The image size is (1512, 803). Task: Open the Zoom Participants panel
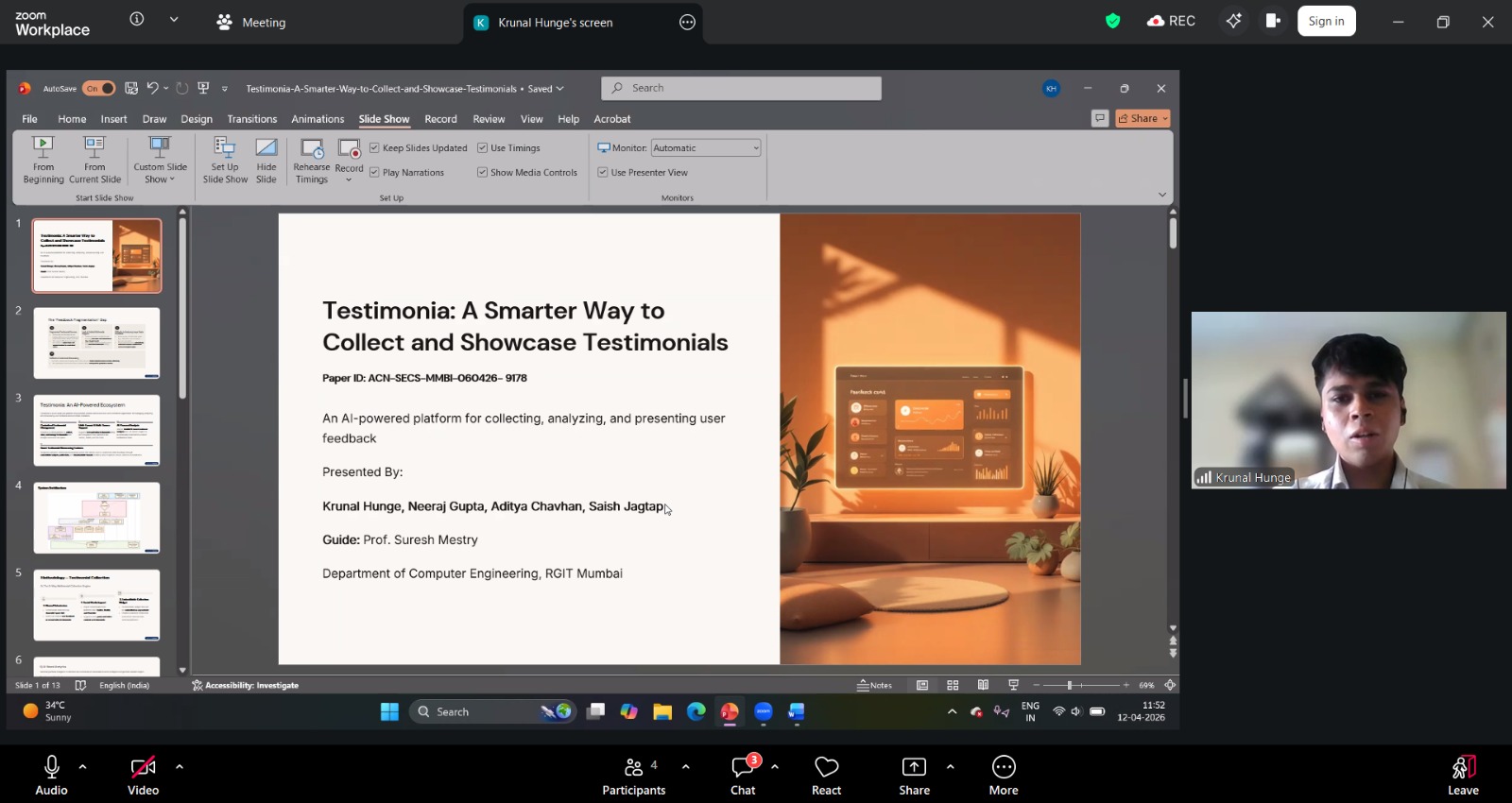tap(633, 767)
